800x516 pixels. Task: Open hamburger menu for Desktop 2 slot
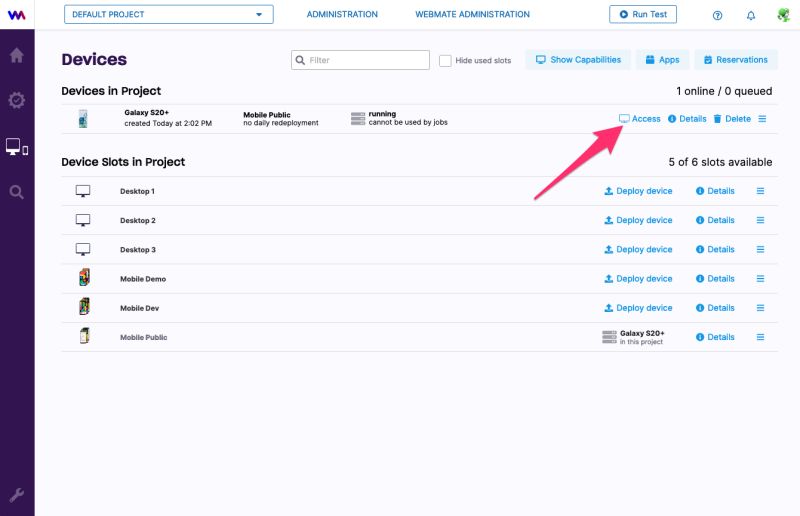coord(760,220)
